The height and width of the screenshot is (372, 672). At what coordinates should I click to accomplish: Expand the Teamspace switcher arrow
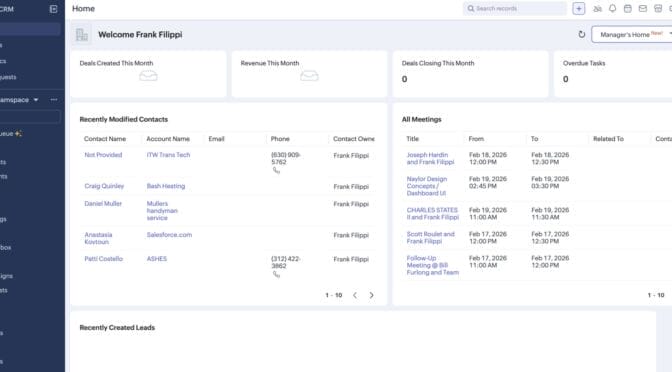[36, 100]
